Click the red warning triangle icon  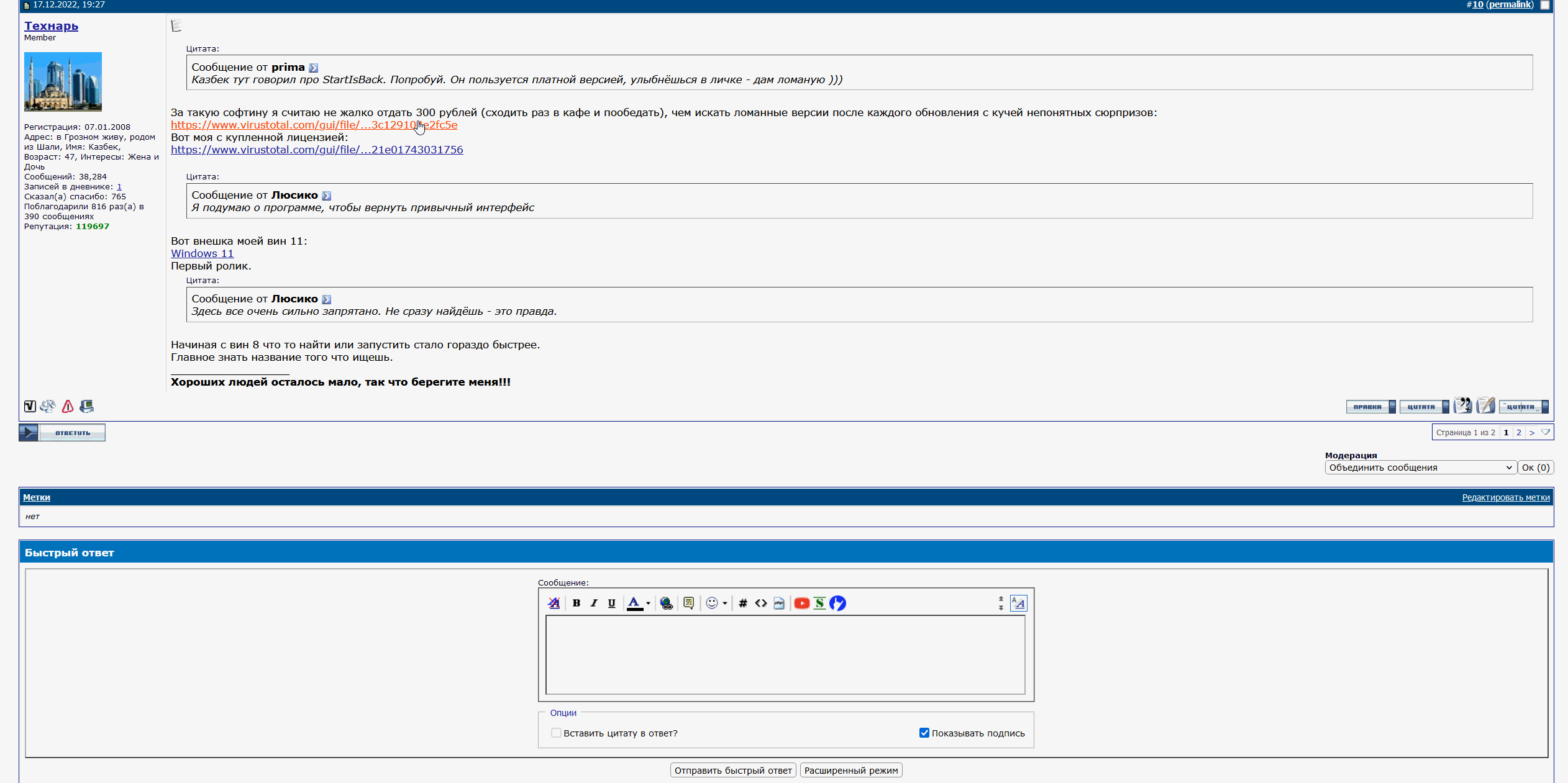pos(68,406)
